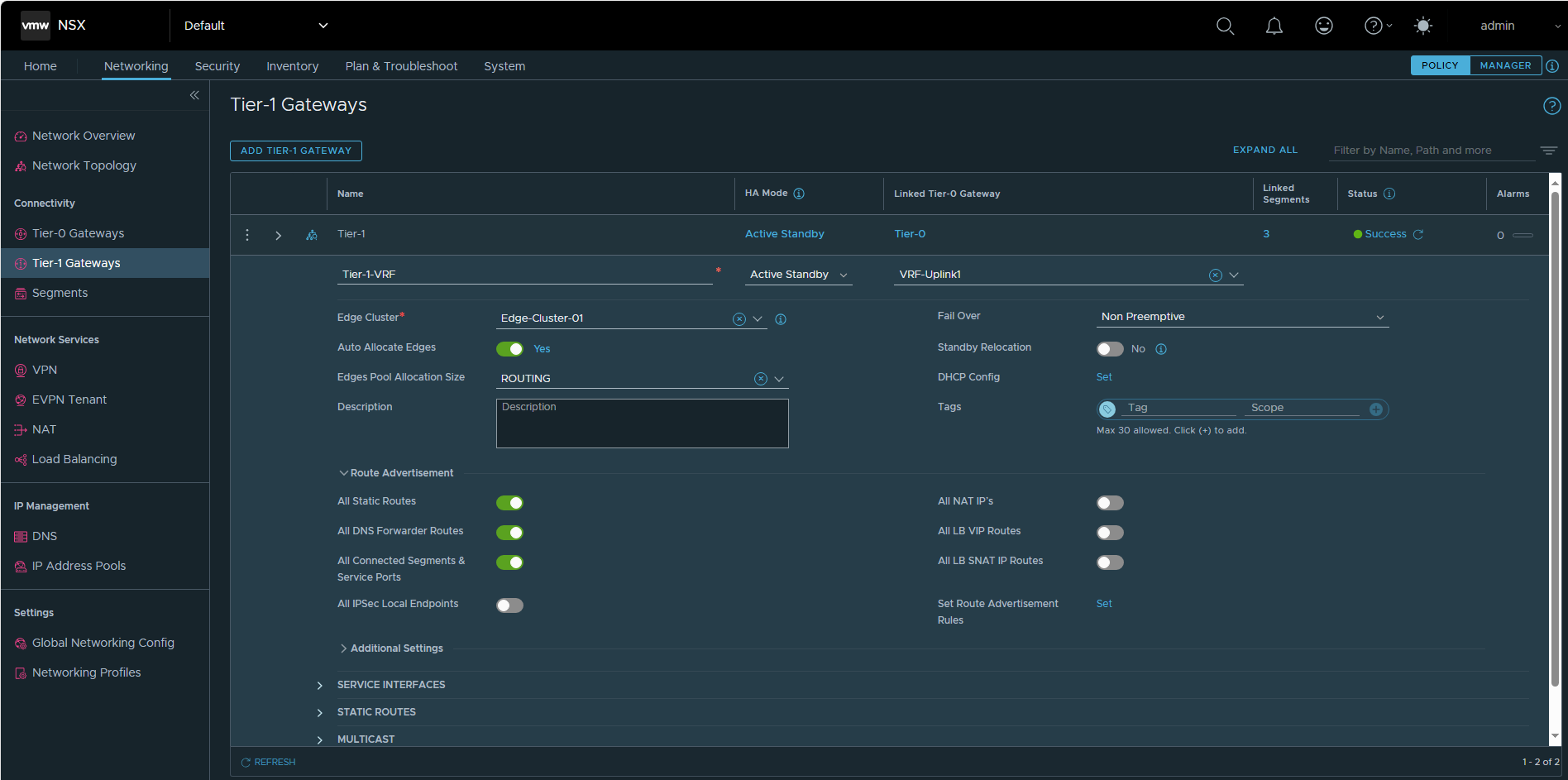The width and height of the screenshot is (1568, 780).
Task: Switch to MANAGER mode
Action: point(1505,65)
